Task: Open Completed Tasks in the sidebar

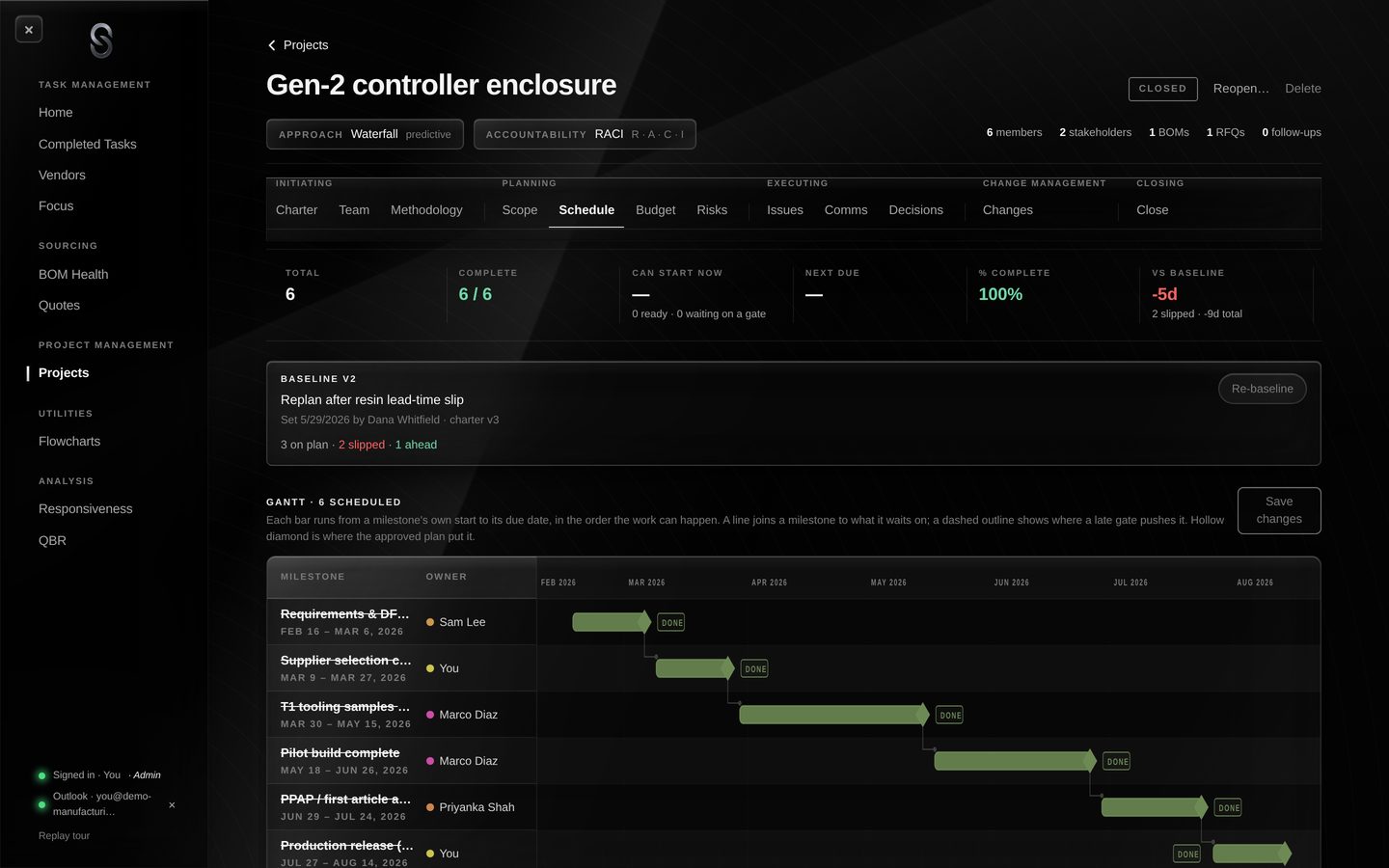Action: click(x=88, y=144)
